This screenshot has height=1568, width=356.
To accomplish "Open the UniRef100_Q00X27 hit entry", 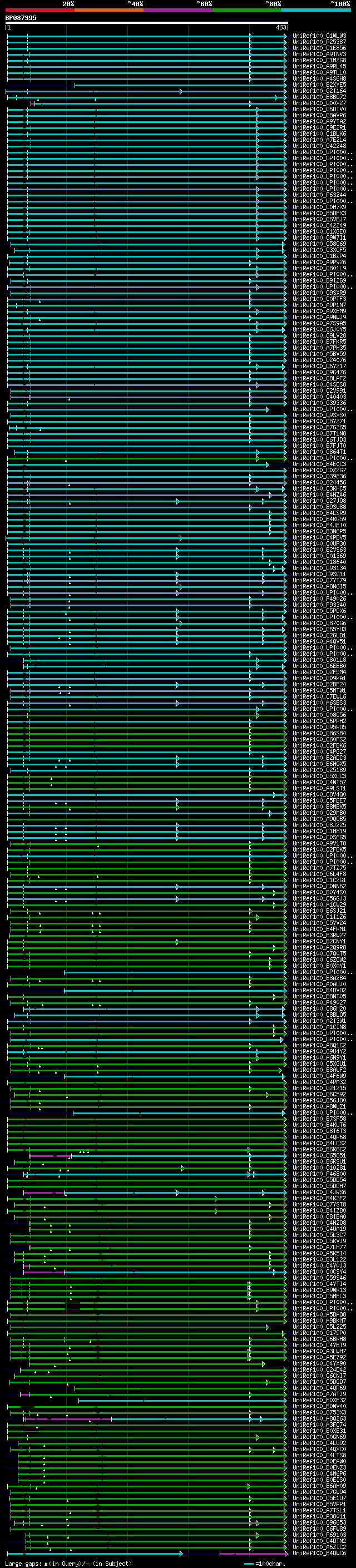I will (319, 103).
